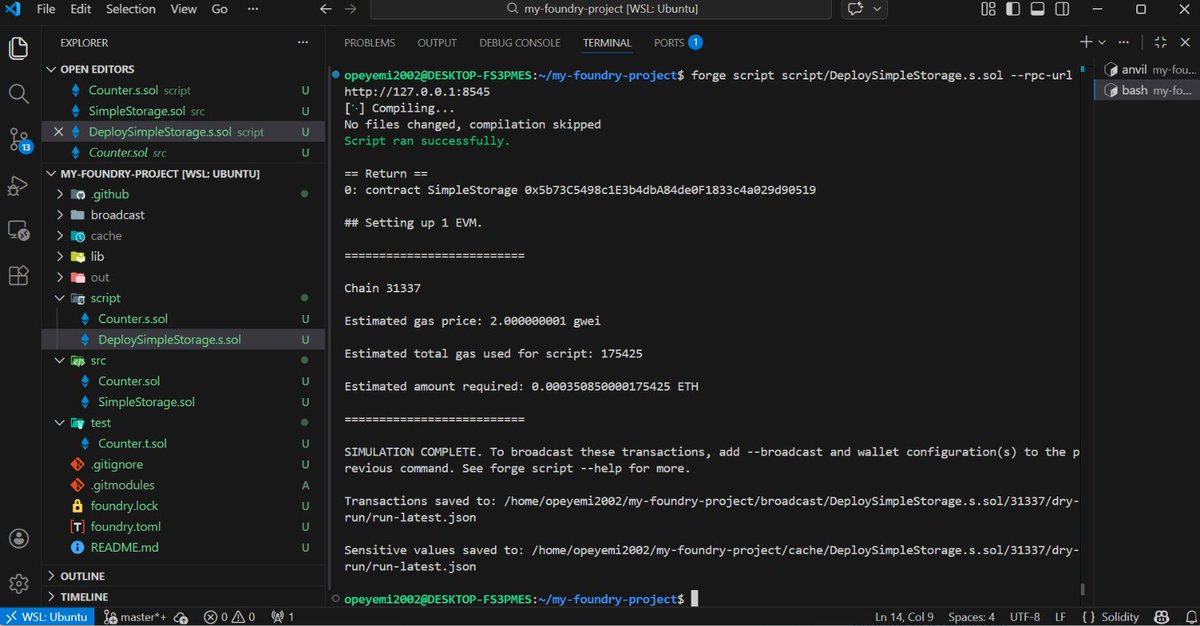1200x626 pixels.
Task: Select the bash terminal instance
Action: click(1147, 90)
